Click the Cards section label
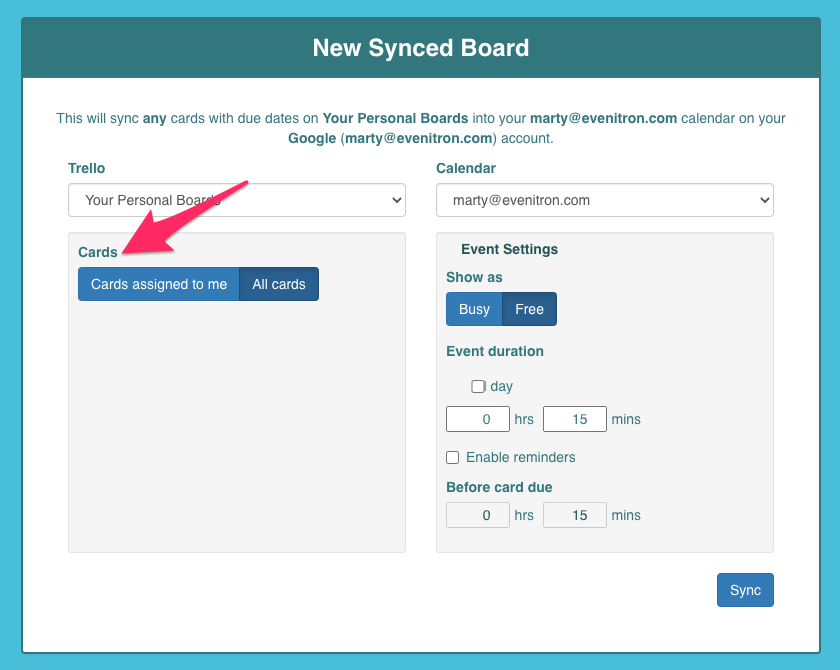This screenshot has width=840, height=670. click(98, 252)
